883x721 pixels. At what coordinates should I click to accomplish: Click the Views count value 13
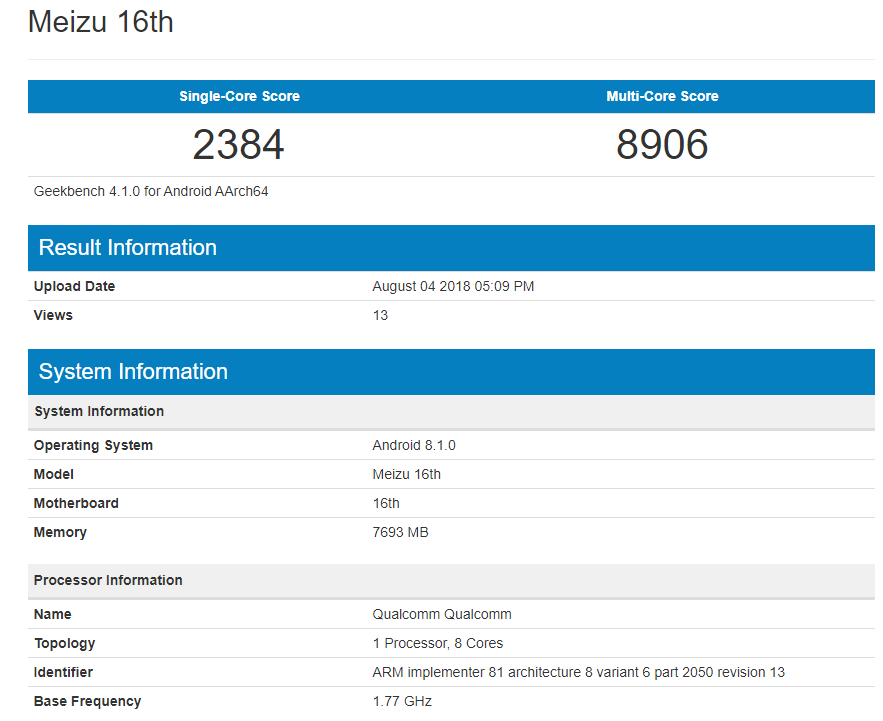(380, 315)
